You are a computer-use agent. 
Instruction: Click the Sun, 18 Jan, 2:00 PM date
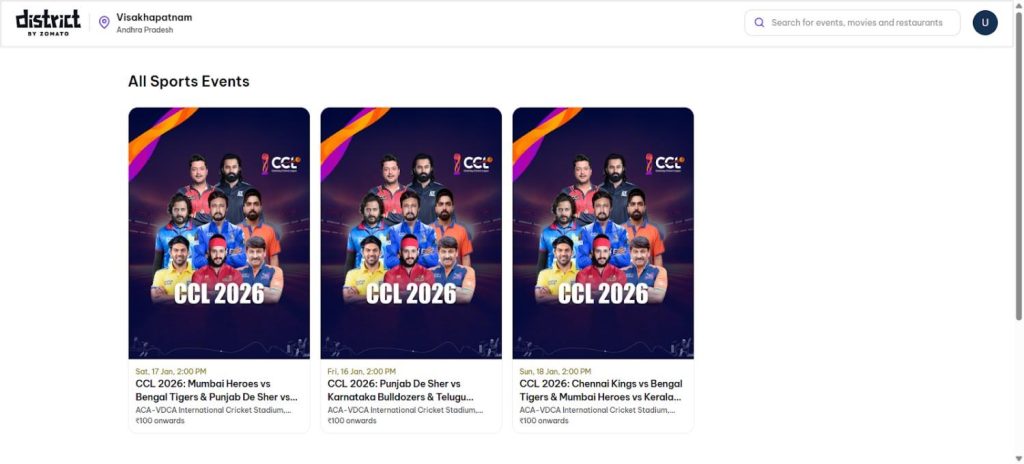[554, 371]
